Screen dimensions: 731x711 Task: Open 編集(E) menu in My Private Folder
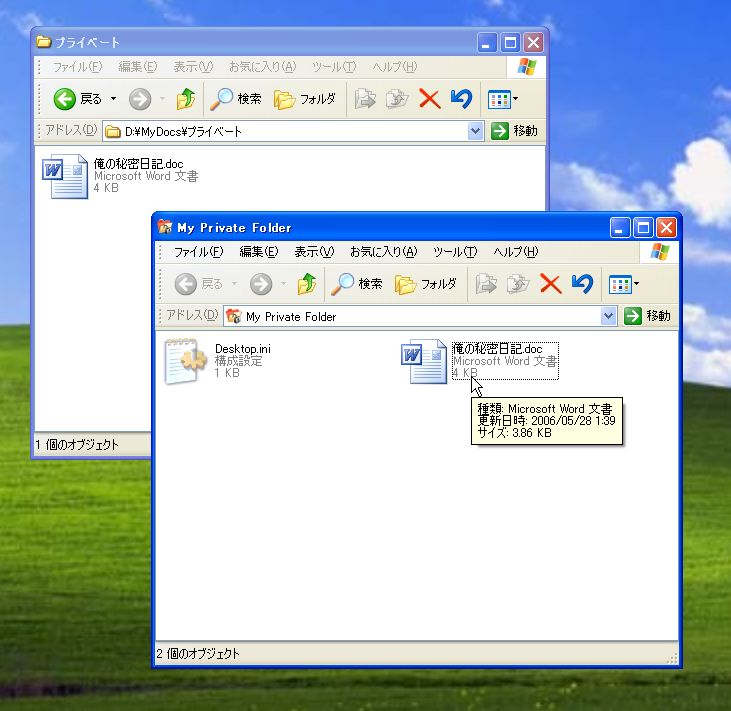258,252
